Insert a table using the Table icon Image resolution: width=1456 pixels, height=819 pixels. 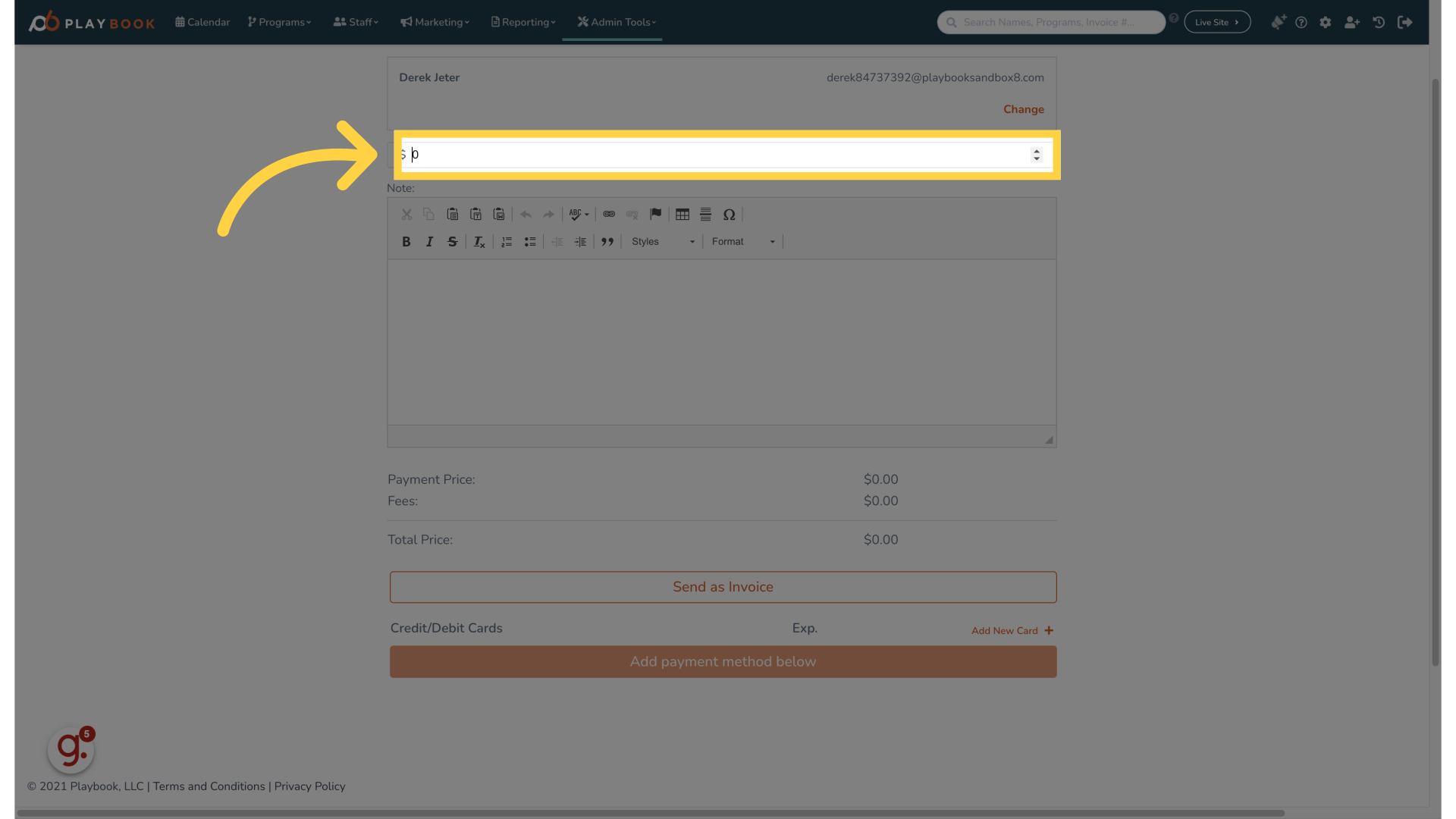[682, 215]
